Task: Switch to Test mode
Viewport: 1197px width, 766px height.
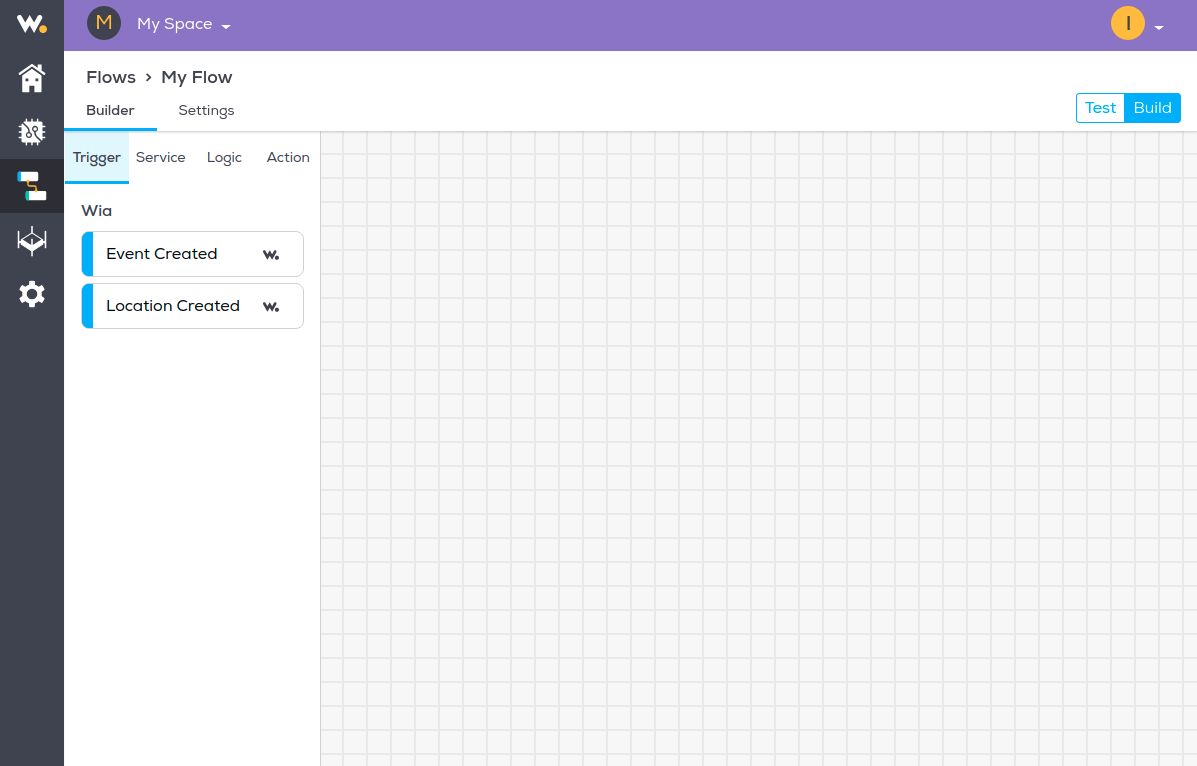Action: coord(1100,108)
